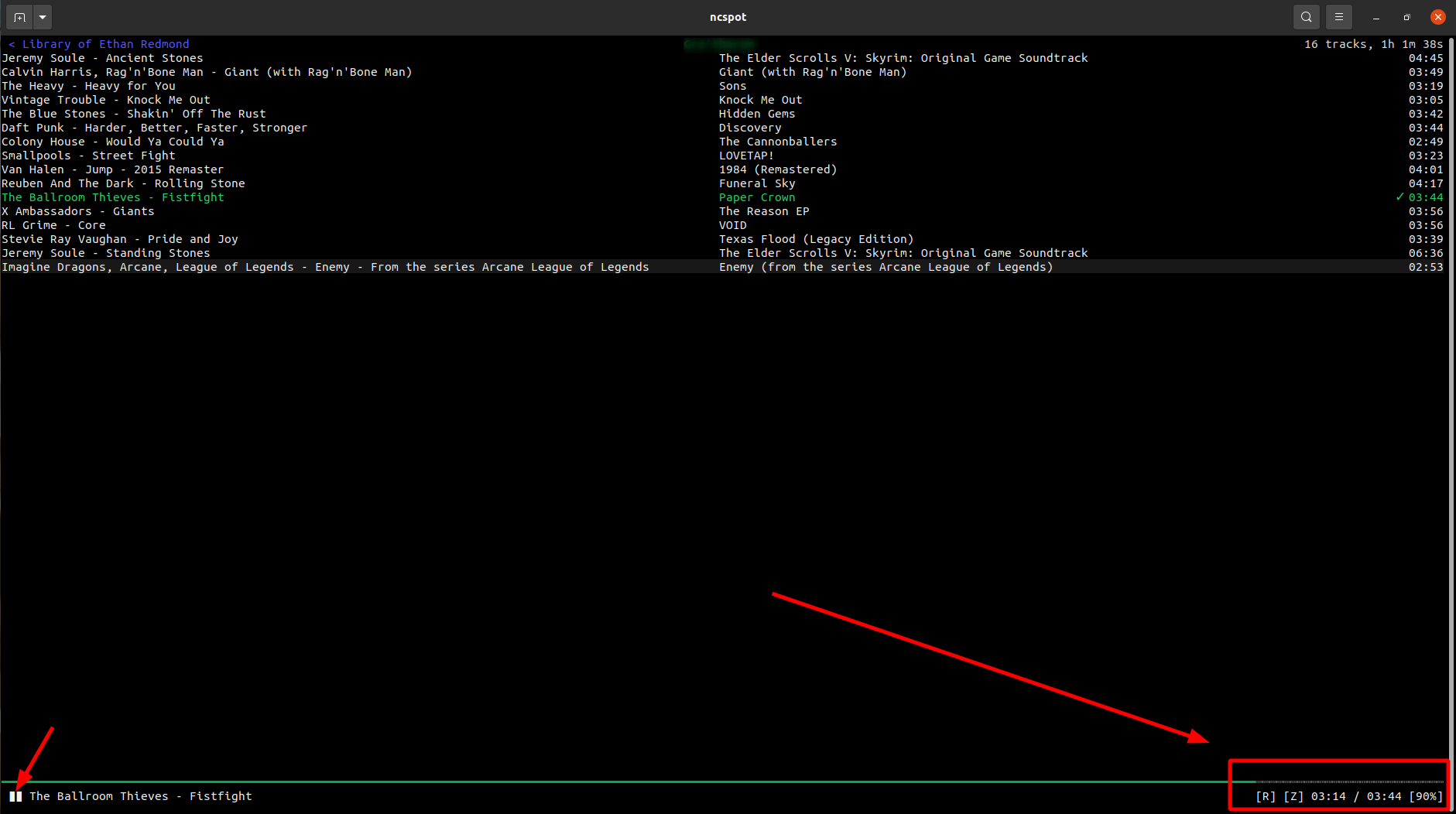Select Imagine Dragons Enemy track row
The width and height of the screenshot is (1456, 814).
click(x=722, y=267)
